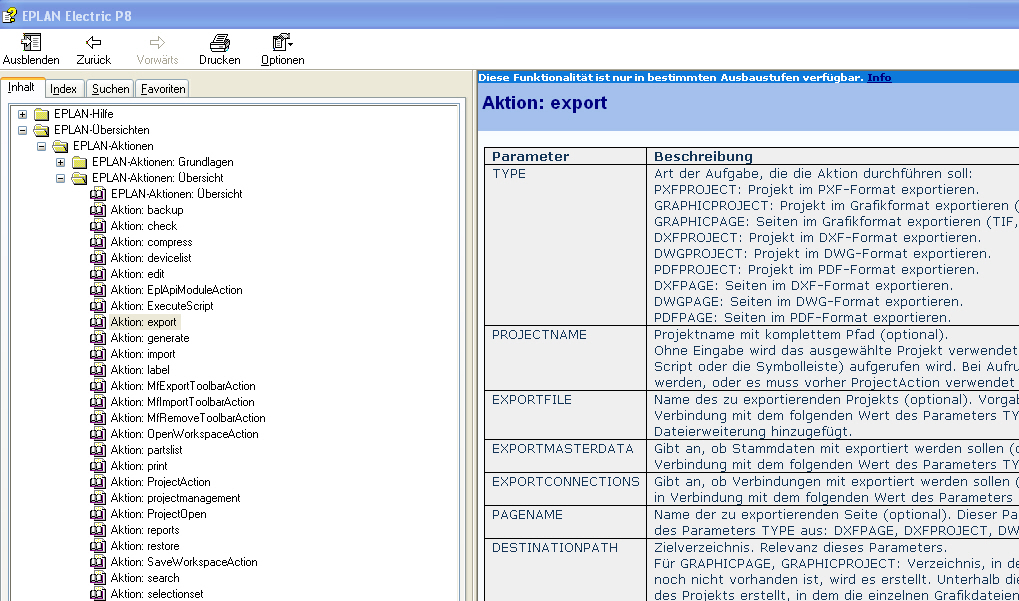Viewport: 1019px width, 601px height.
Task: Collapse the EPLAN-Aktionen: Übersicht folder node
Action: [x=60, y=178]
